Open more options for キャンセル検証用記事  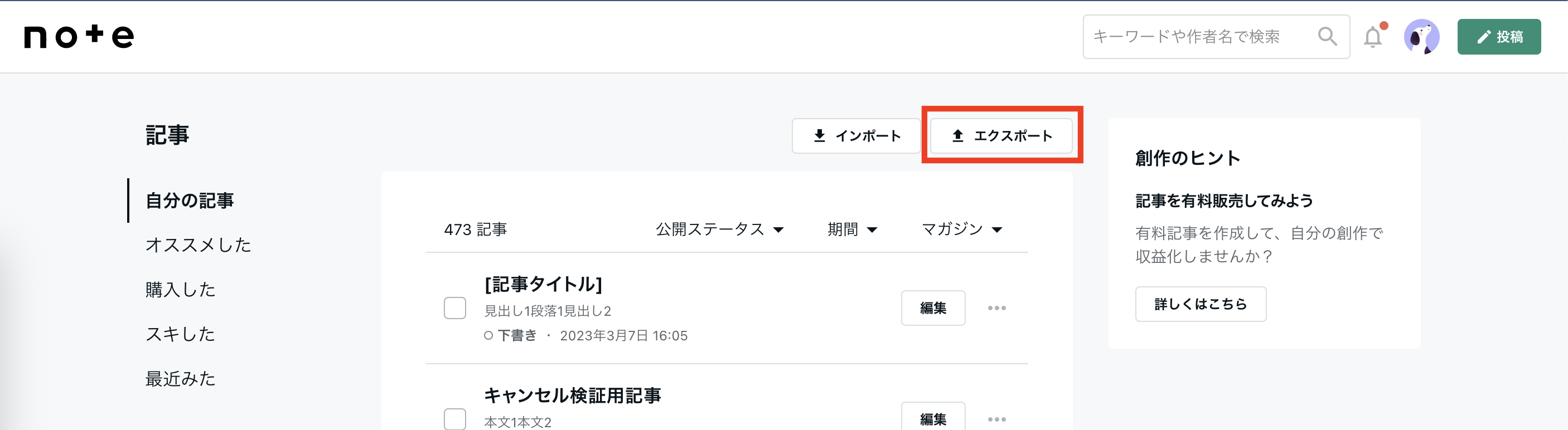pyautogui.click(x=996, y=419)
